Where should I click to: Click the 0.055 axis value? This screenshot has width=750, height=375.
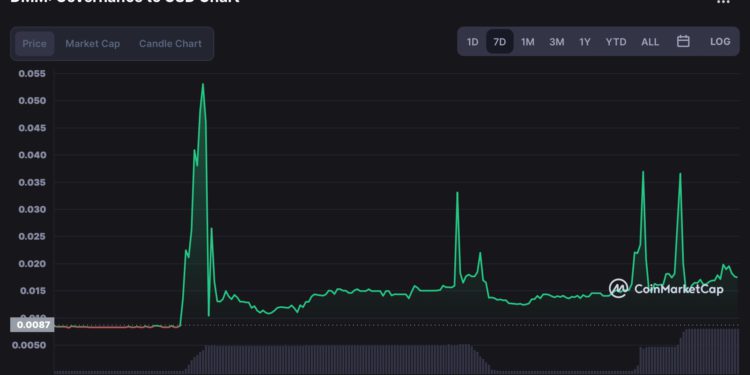(33, 74)
